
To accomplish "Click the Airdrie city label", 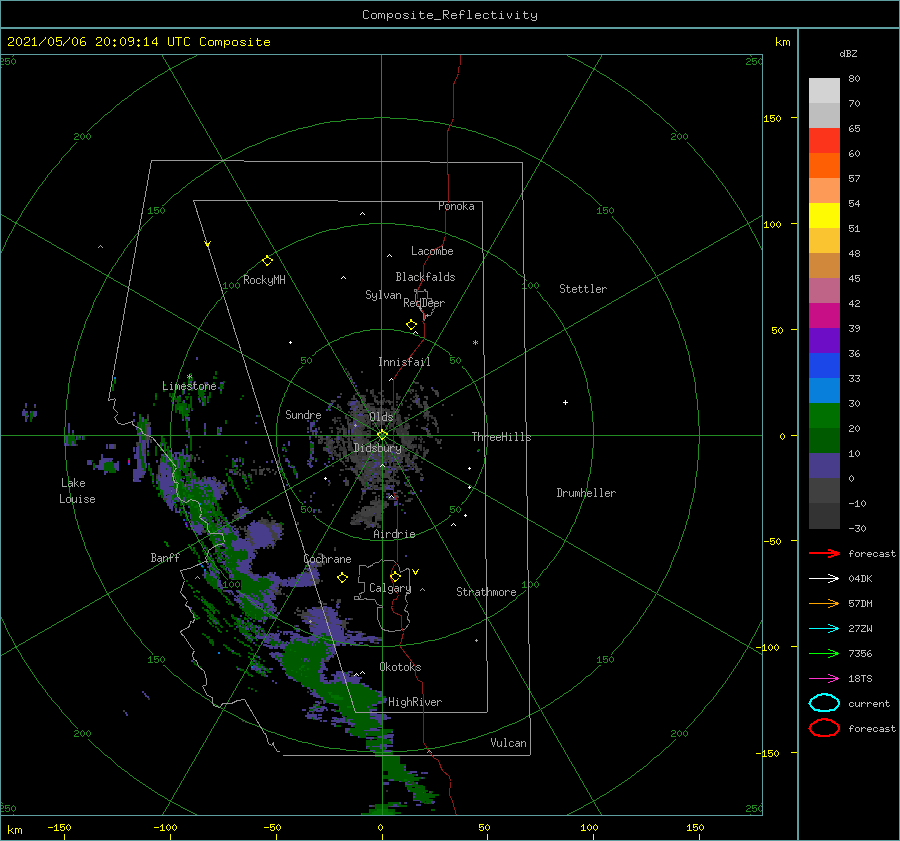I will pos(394,534).
